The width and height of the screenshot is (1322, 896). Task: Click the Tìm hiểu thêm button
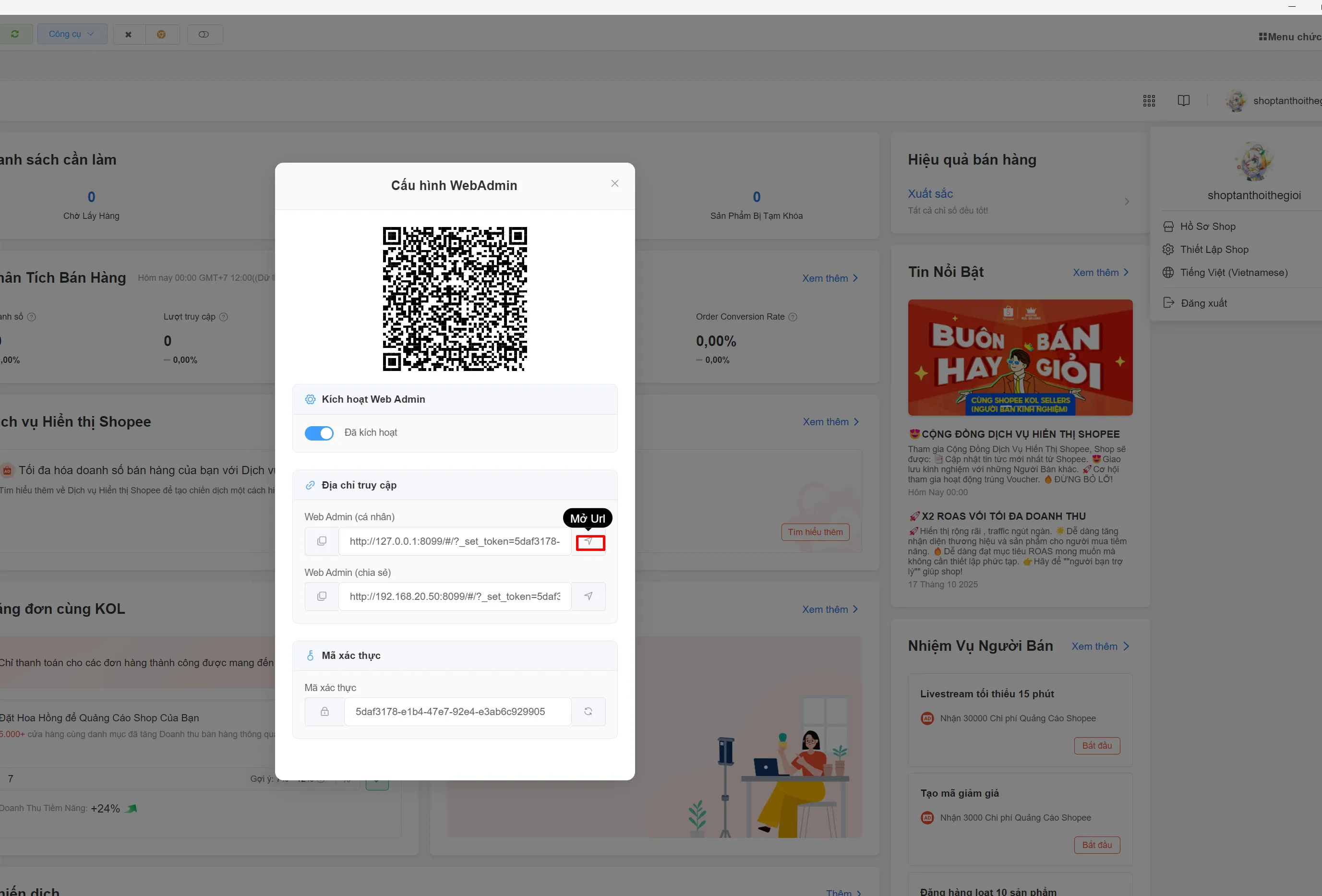(x=815, y=532)
